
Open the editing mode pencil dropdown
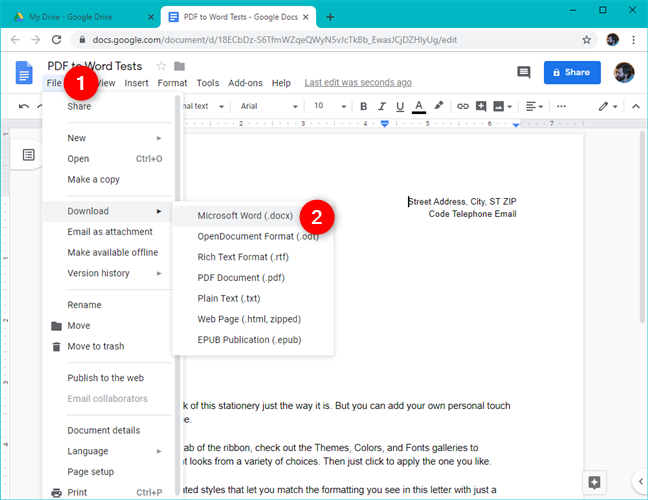coord(608,106)
